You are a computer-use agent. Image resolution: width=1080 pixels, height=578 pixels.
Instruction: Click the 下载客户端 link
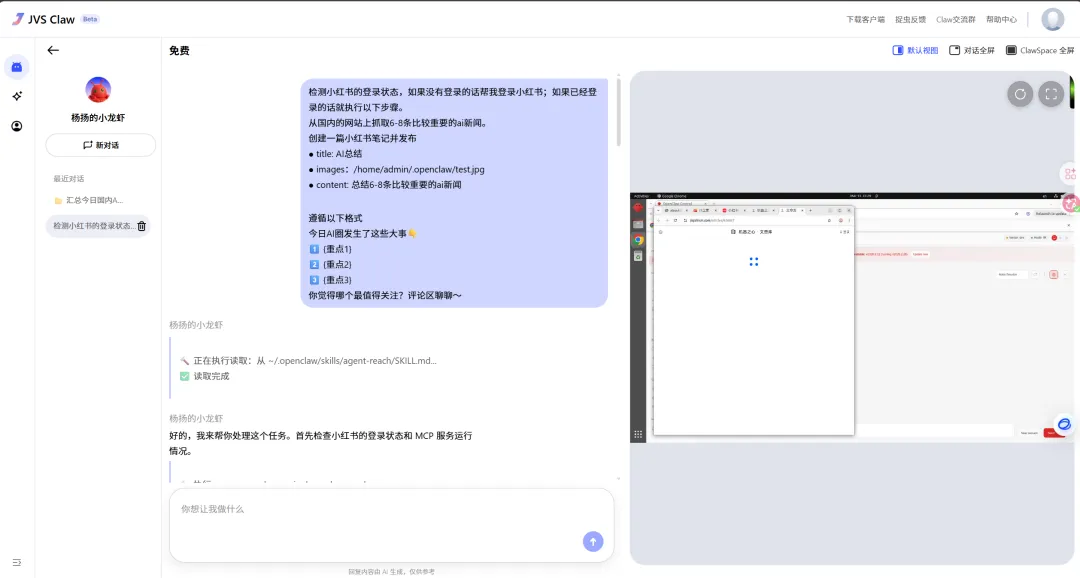pos(865,19)
